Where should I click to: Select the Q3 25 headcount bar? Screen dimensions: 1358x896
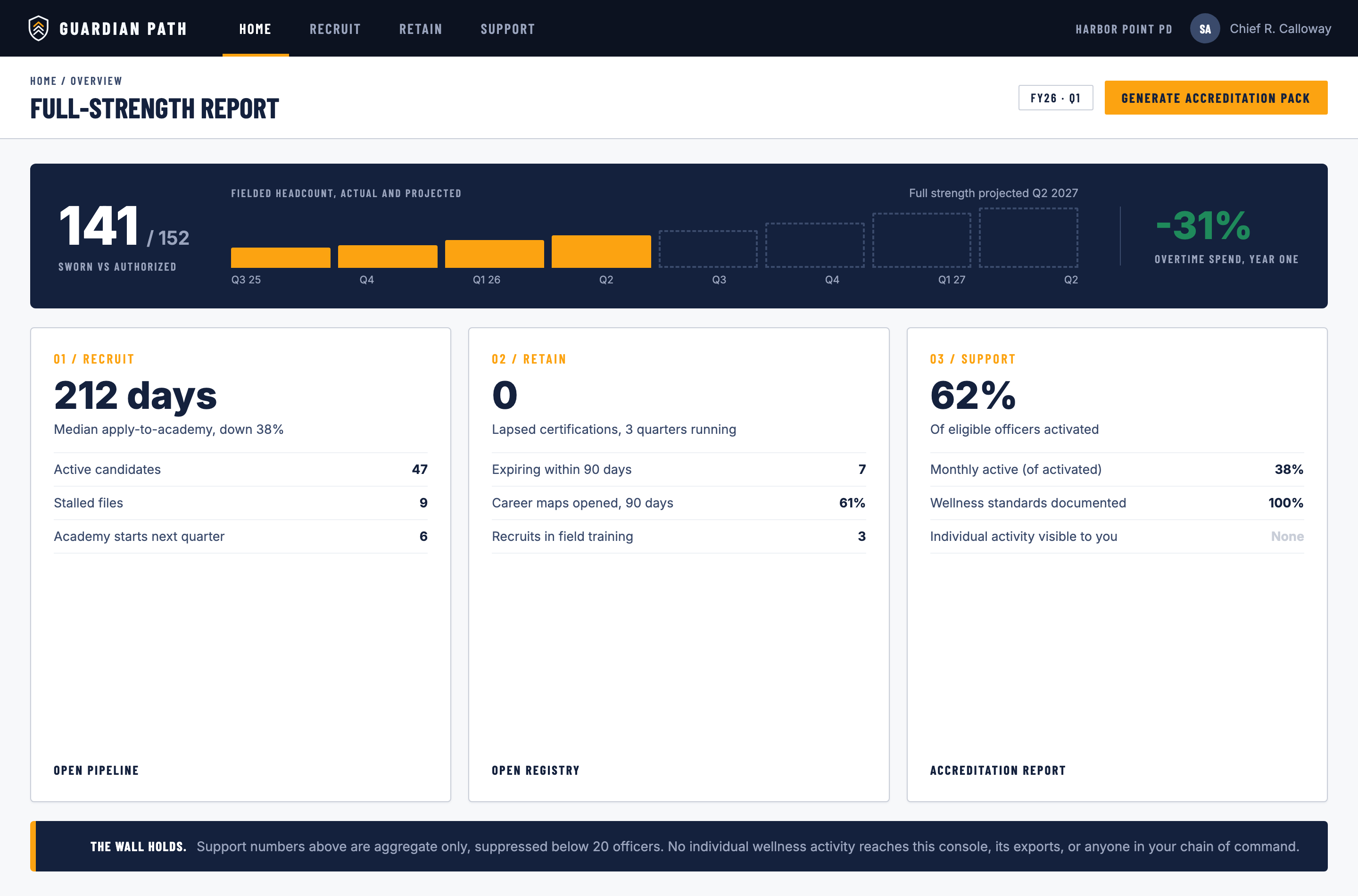tap(281, 257)
